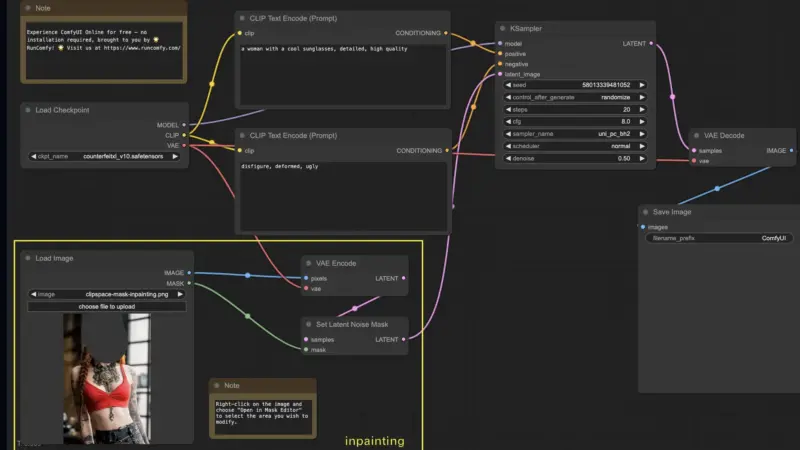
Task: Open the ckpt_name checkpoint dropdown
Action: pyautogui.click(x=106, y=156)
